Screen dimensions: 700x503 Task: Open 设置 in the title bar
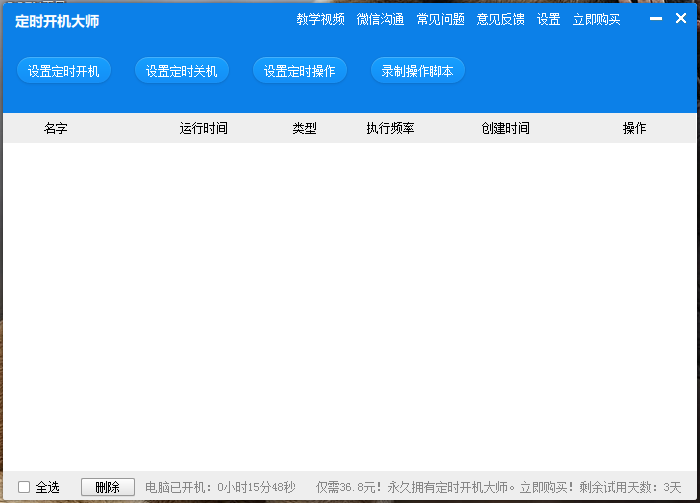coord(548,19)
